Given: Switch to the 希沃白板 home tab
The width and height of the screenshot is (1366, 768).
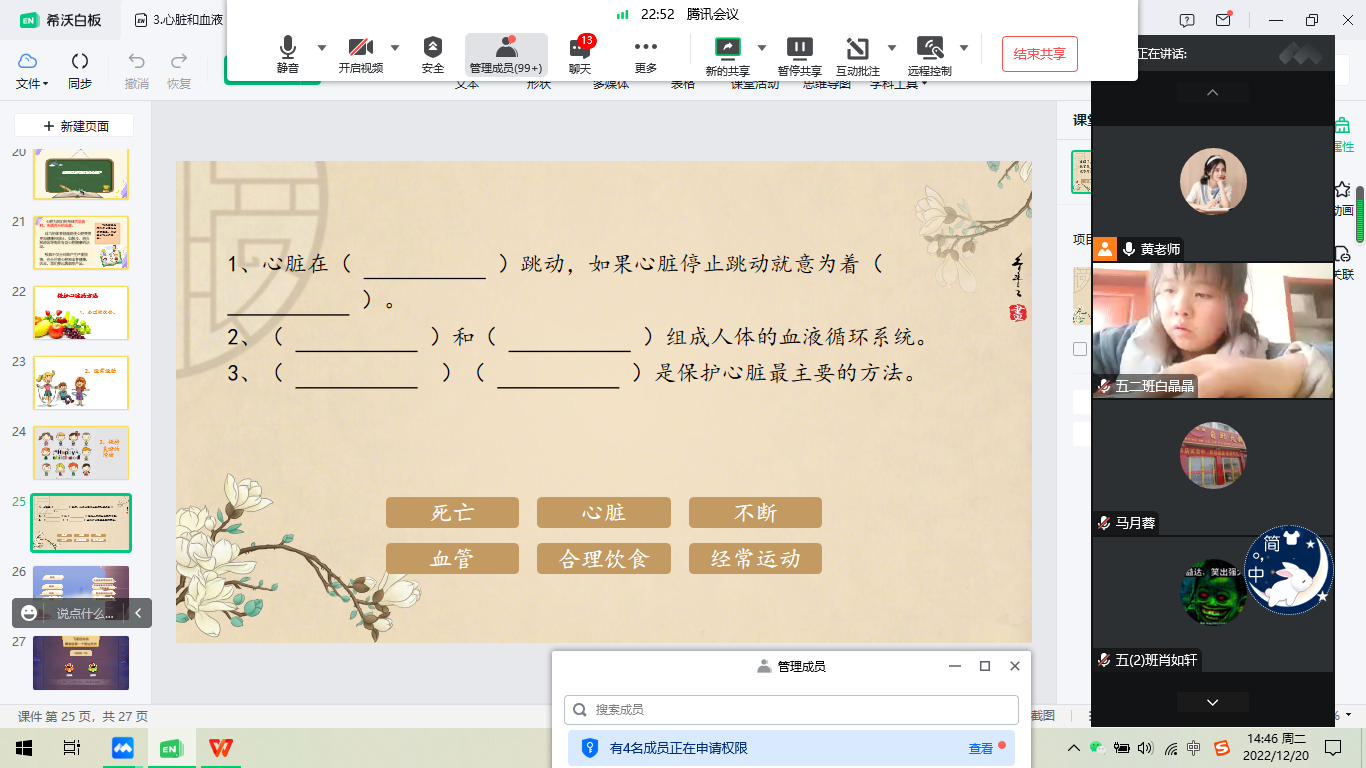Looking at the screenshot, I should tap(62, 20).
